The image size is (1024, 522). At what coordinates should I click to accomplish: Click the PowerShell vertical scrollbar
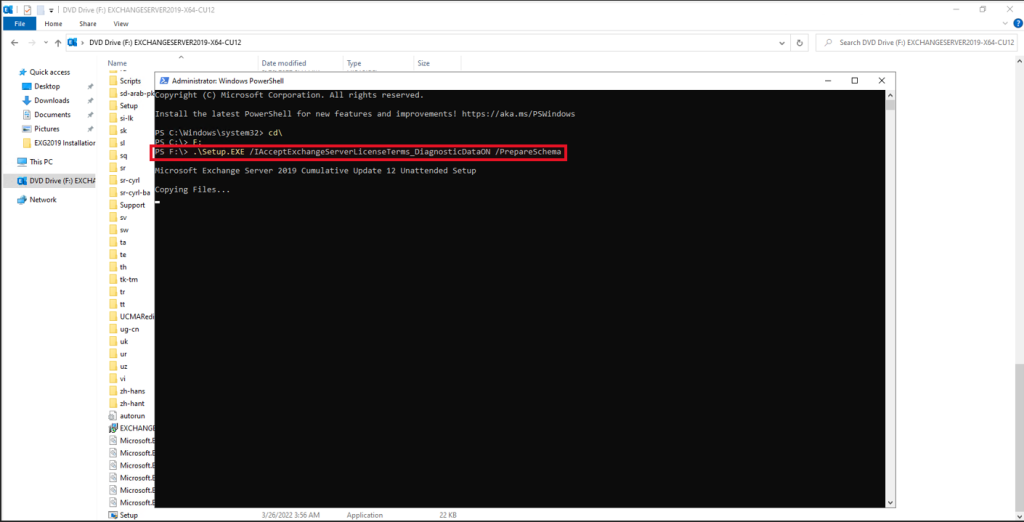(x=891, y=298)
